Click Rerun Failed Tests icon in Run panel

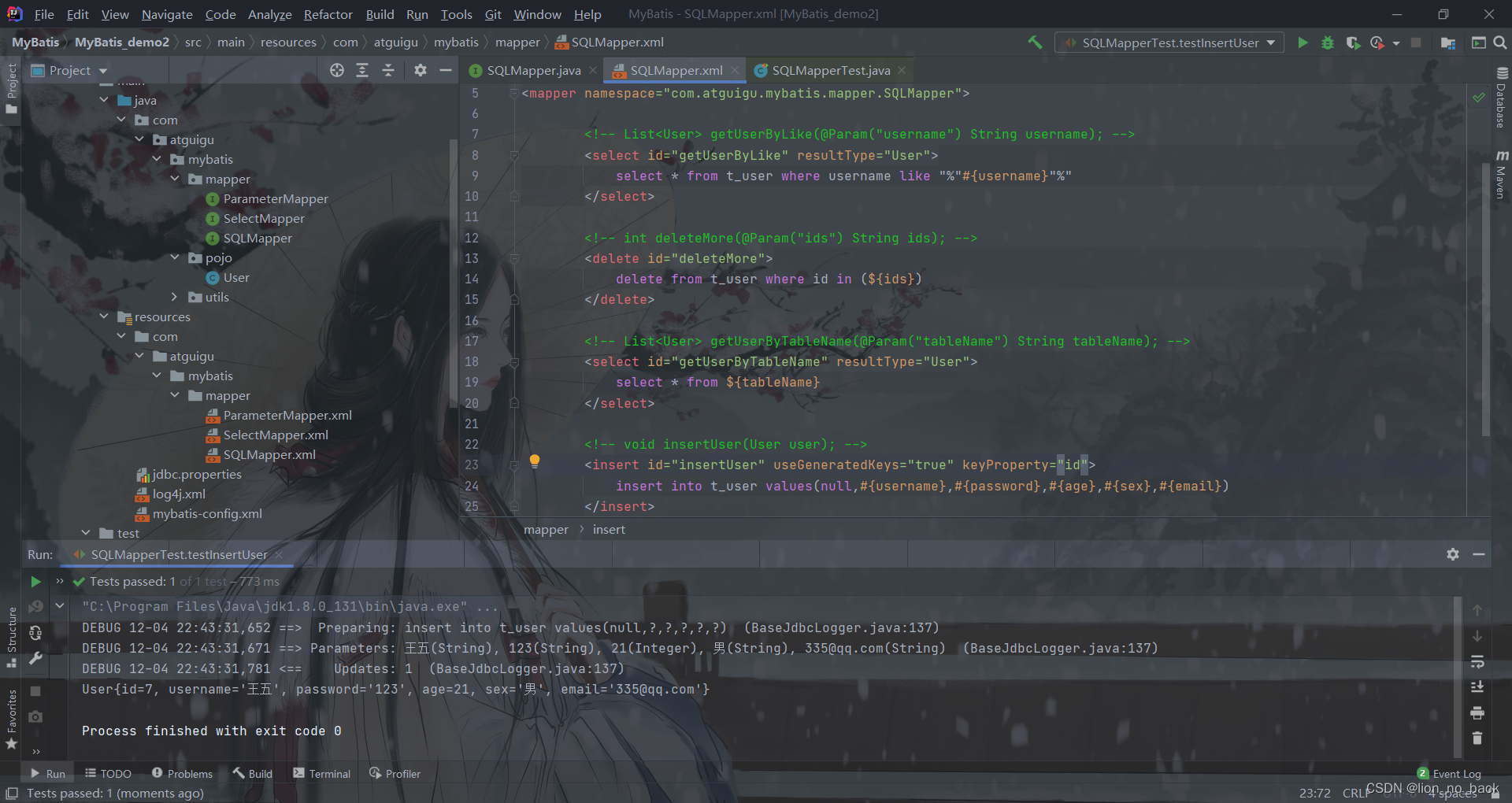[35, 607]
